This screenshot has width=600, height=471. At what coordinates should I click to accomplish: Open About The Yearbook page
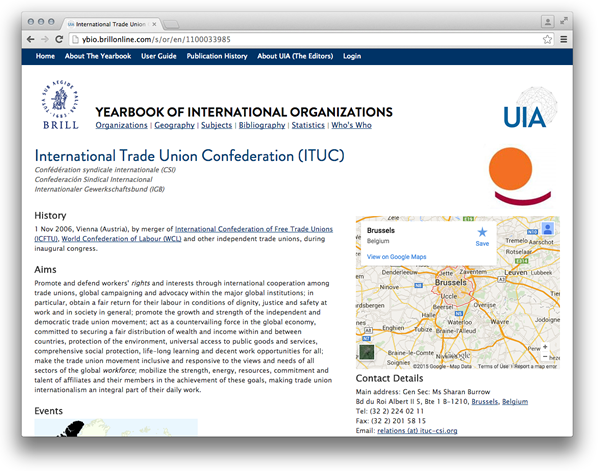pyautogui.click(x=98, y=56)
